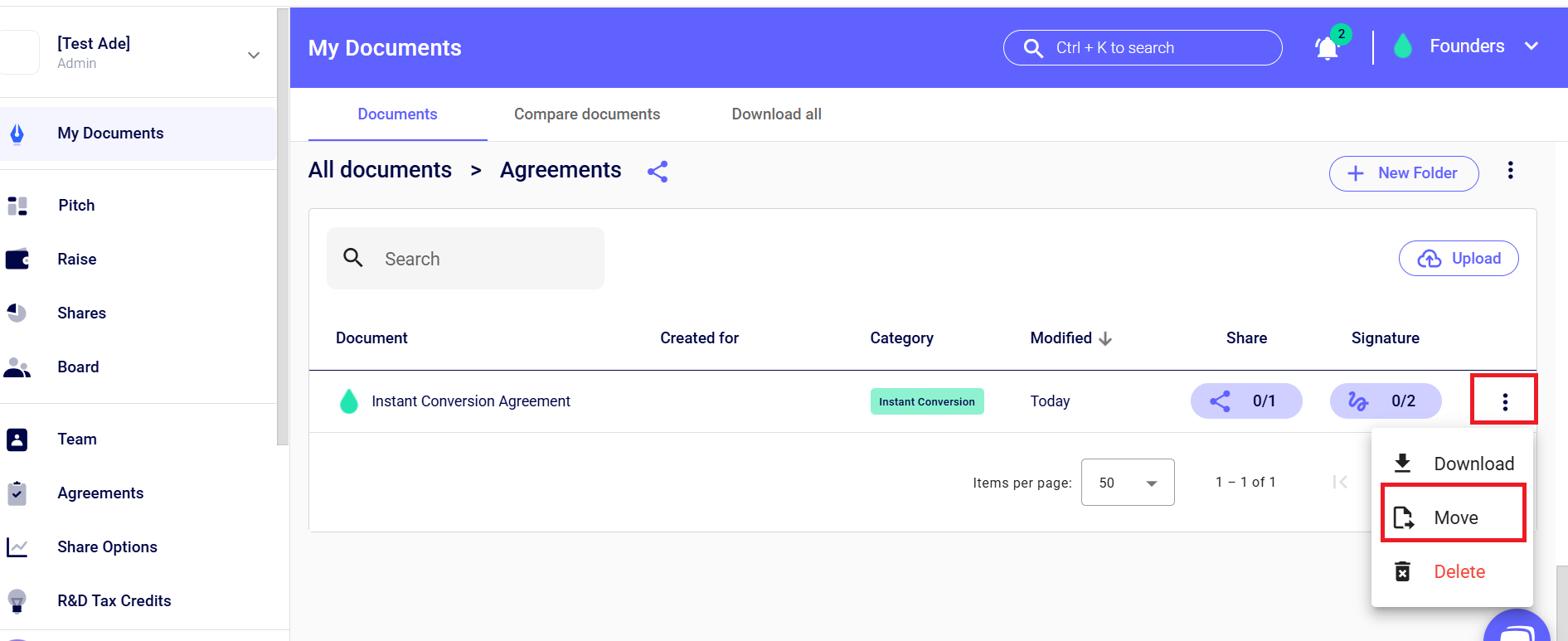The width and height of the screenshot is (1568, 641).
Task: Open folder options three-dot menu near New Folder
Action: 1510,171
